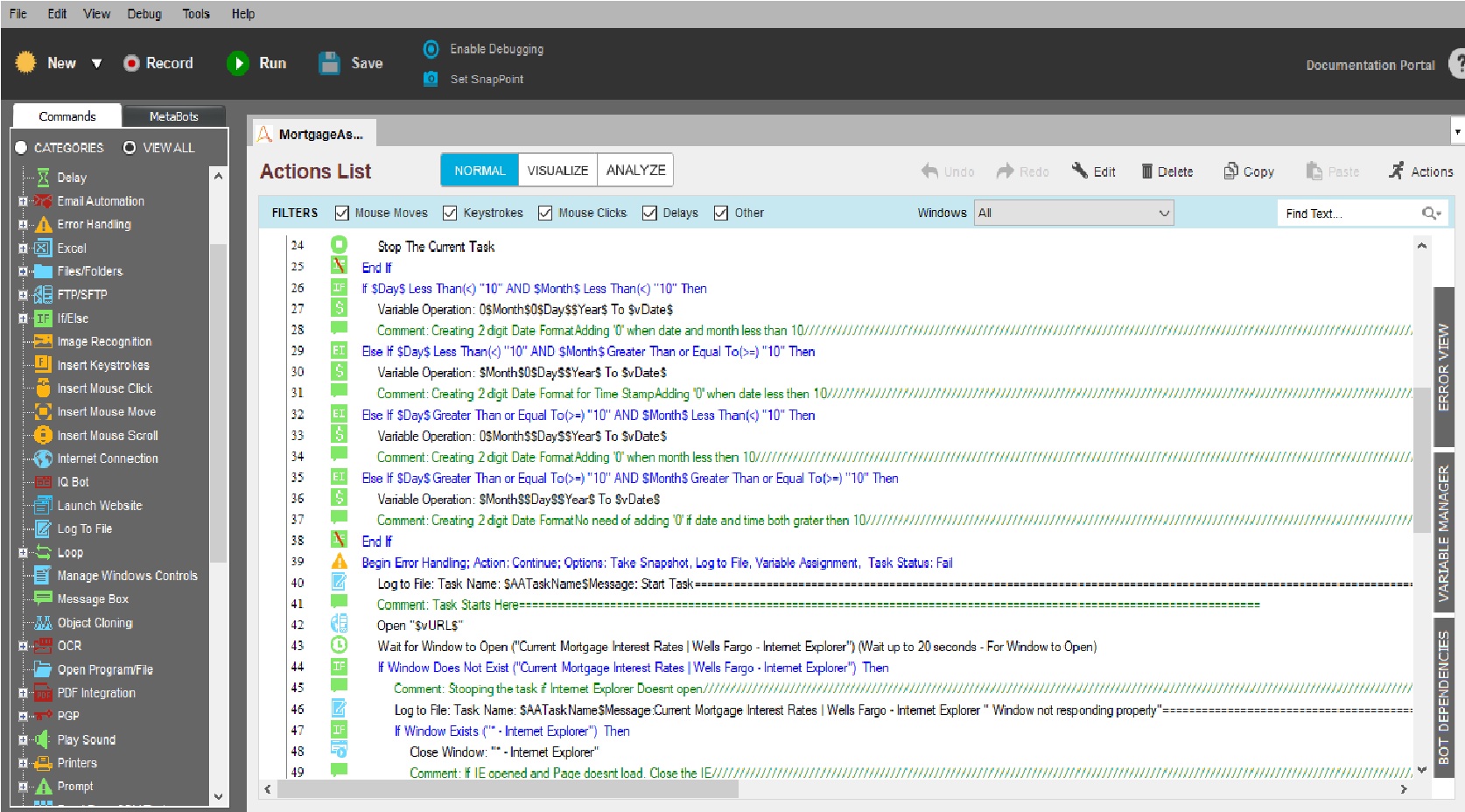Click the Edit wrench tool
Screen dimensions: 1465x812
[x=1081, y=171]
